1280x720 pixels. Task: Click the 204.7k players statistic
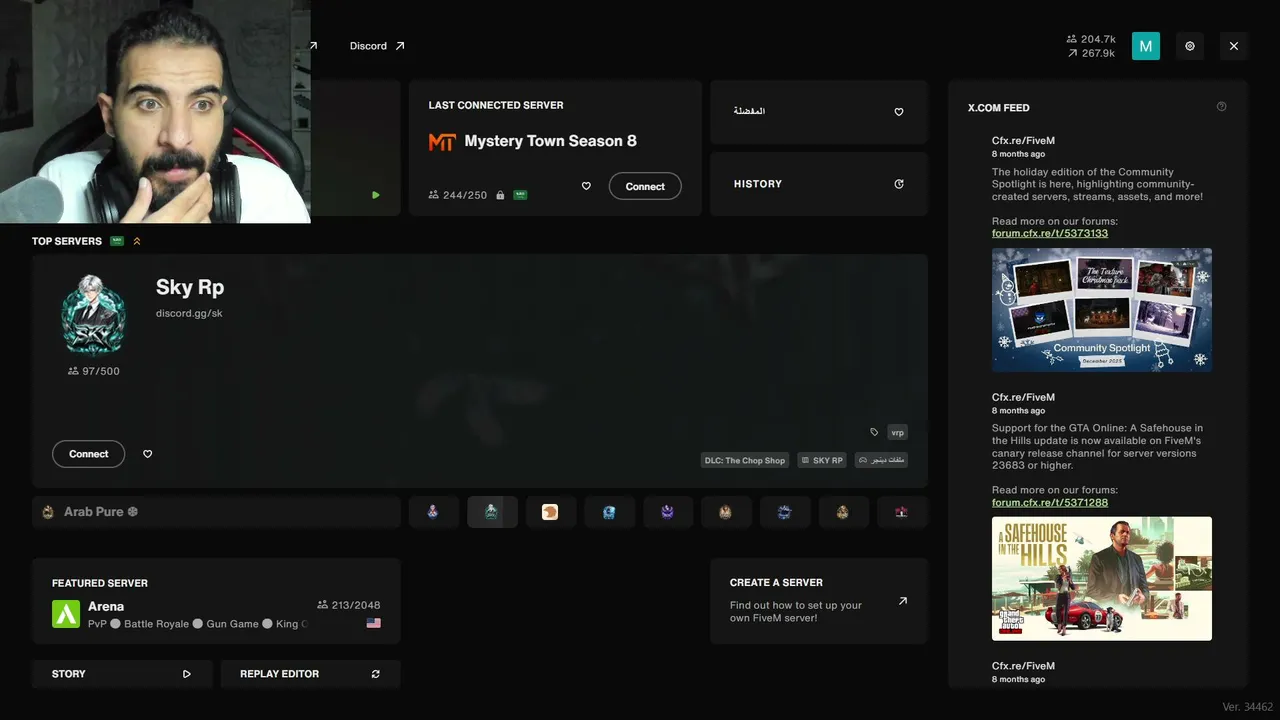(x=1091, y=39)
